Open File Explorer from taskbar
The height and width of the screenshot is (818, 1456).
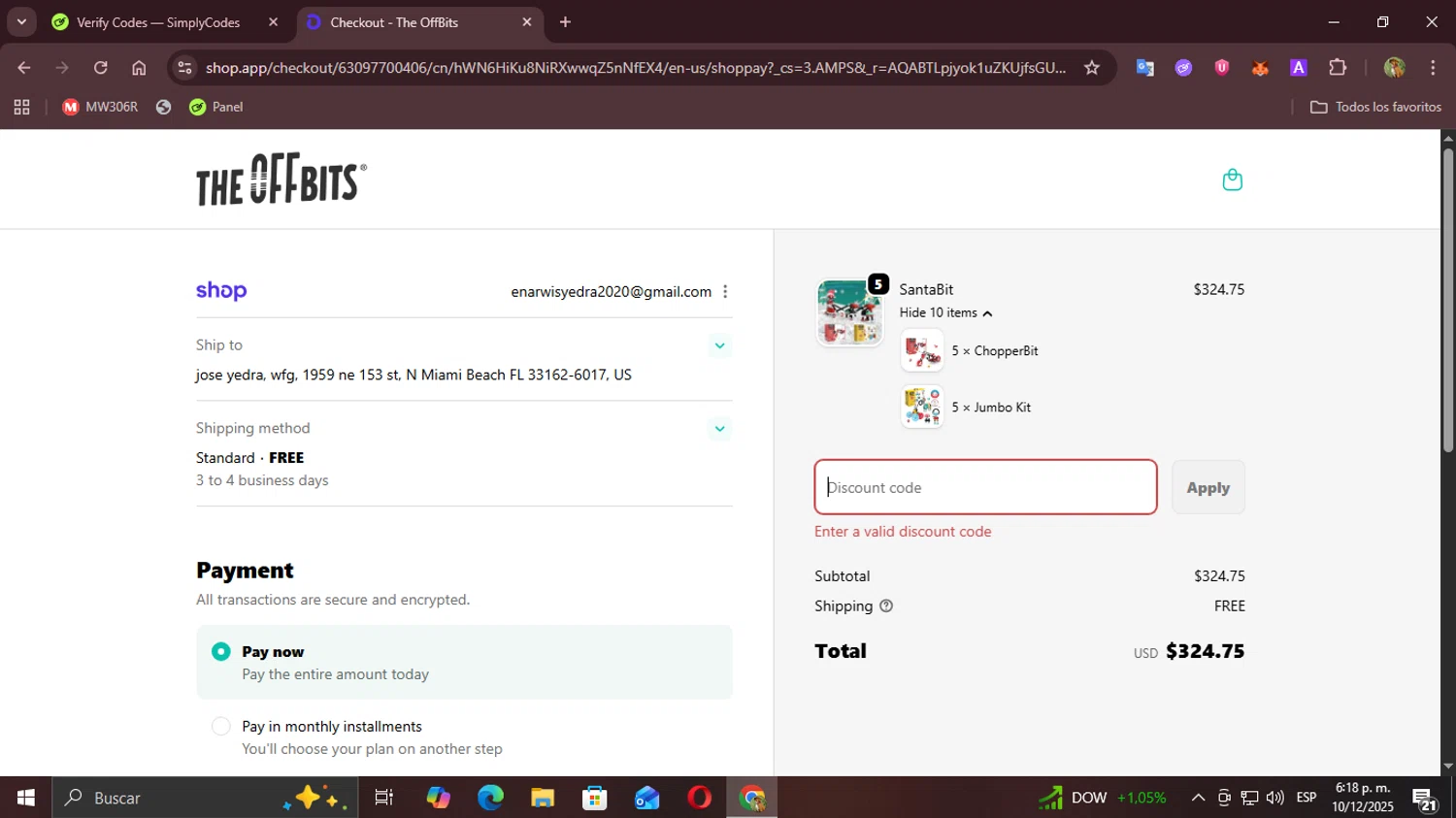click(543, 798)
